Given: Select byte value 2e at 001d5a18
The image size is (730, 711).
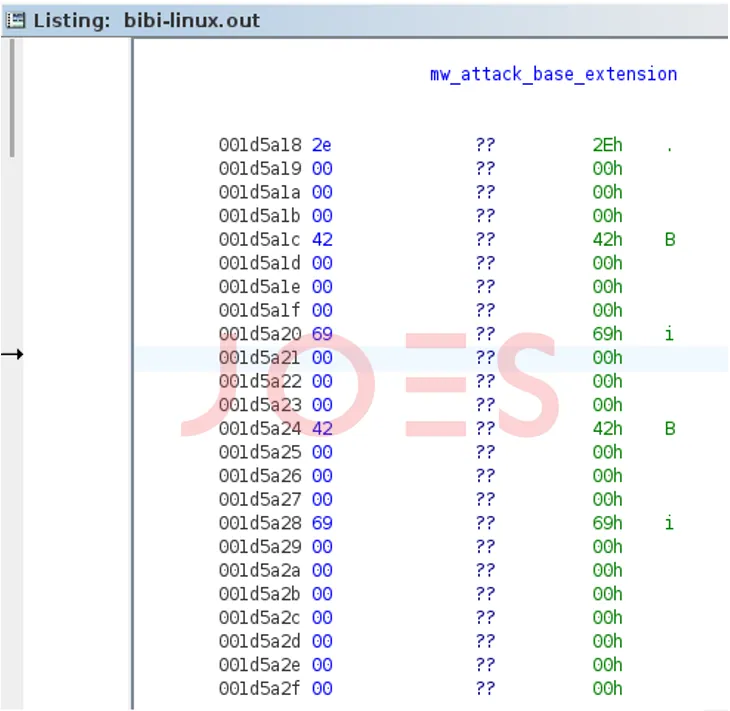Looking at the screenshot, I should (x=322, y=145).
